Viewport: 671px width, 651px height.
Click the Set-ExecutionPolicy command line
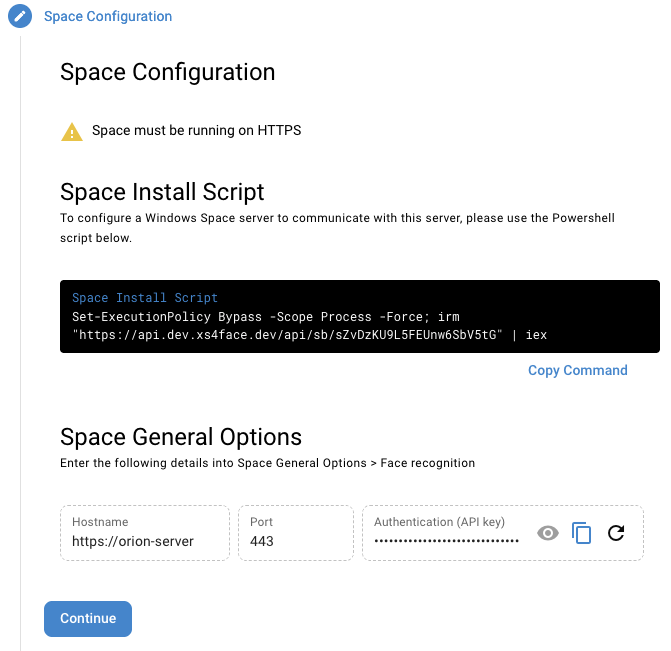[x=265, y=317]
